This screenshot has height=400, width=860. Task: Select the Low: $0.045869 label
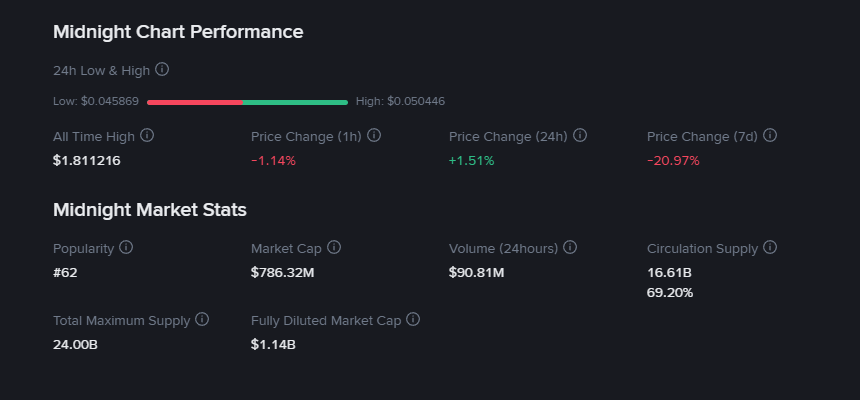click(97, 102)
